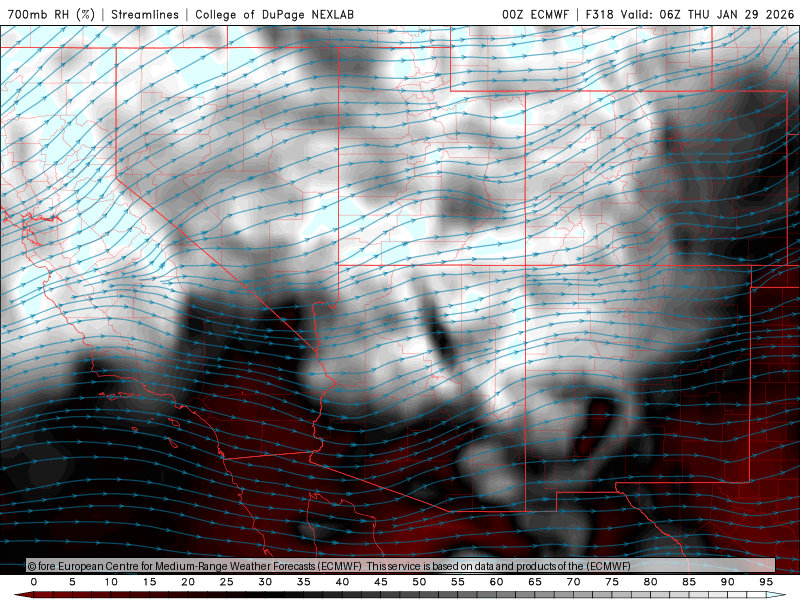Click the colorbar label "10"
800x600 pixels.
point(111,582)
